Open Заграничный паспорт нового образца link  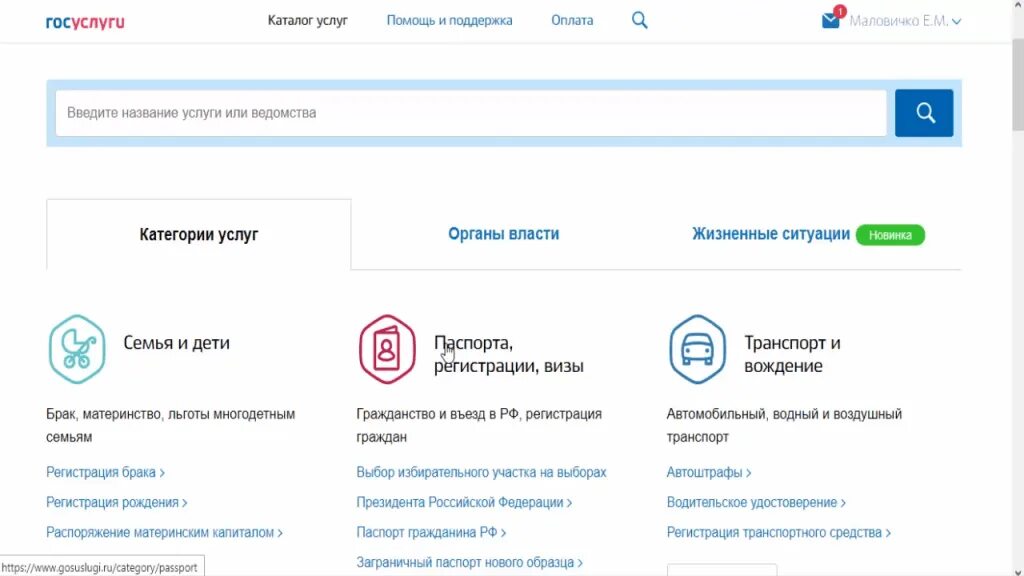(x=469, y=562)
